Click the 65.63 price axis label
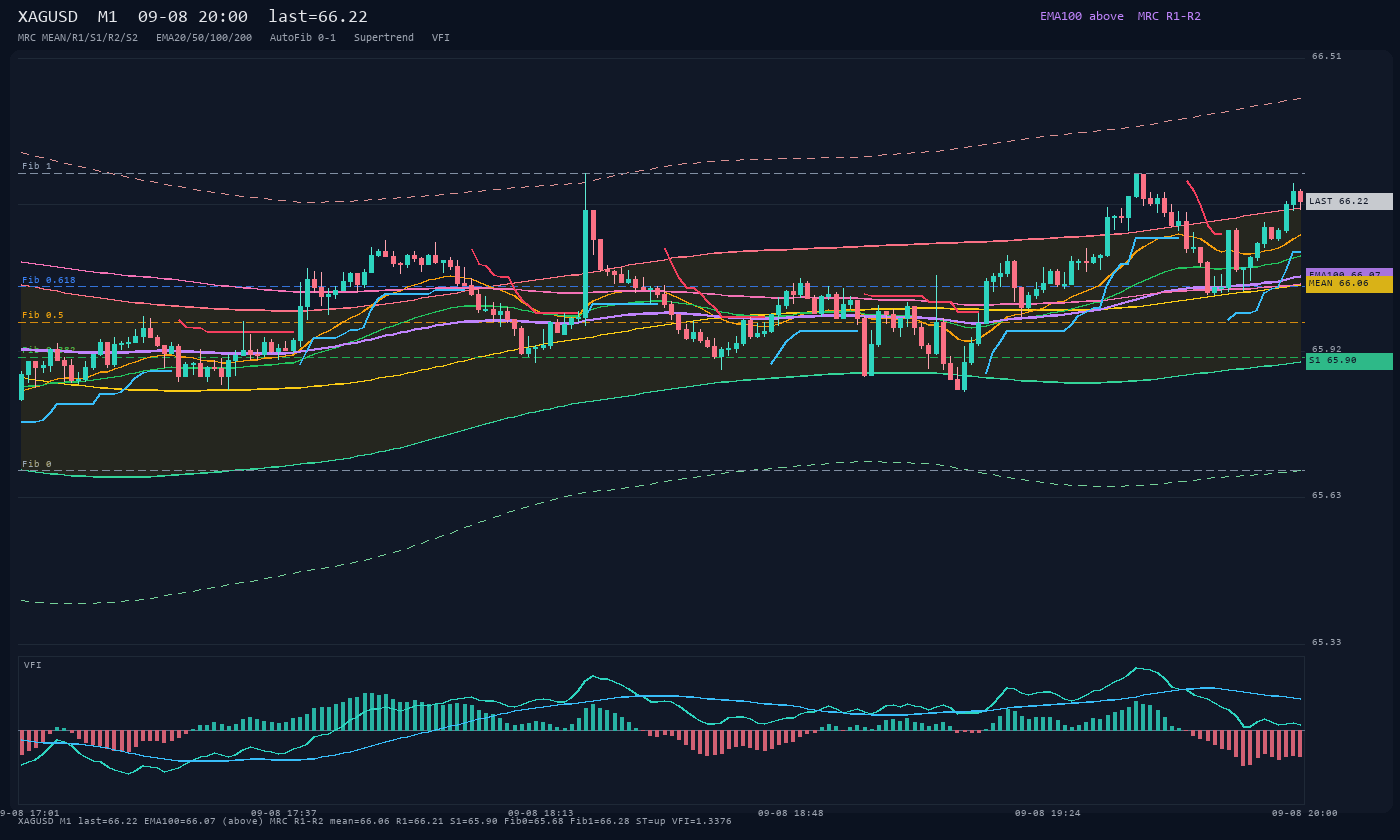1400x840 pixels. pyautogui.click(x=1327, y=495)
